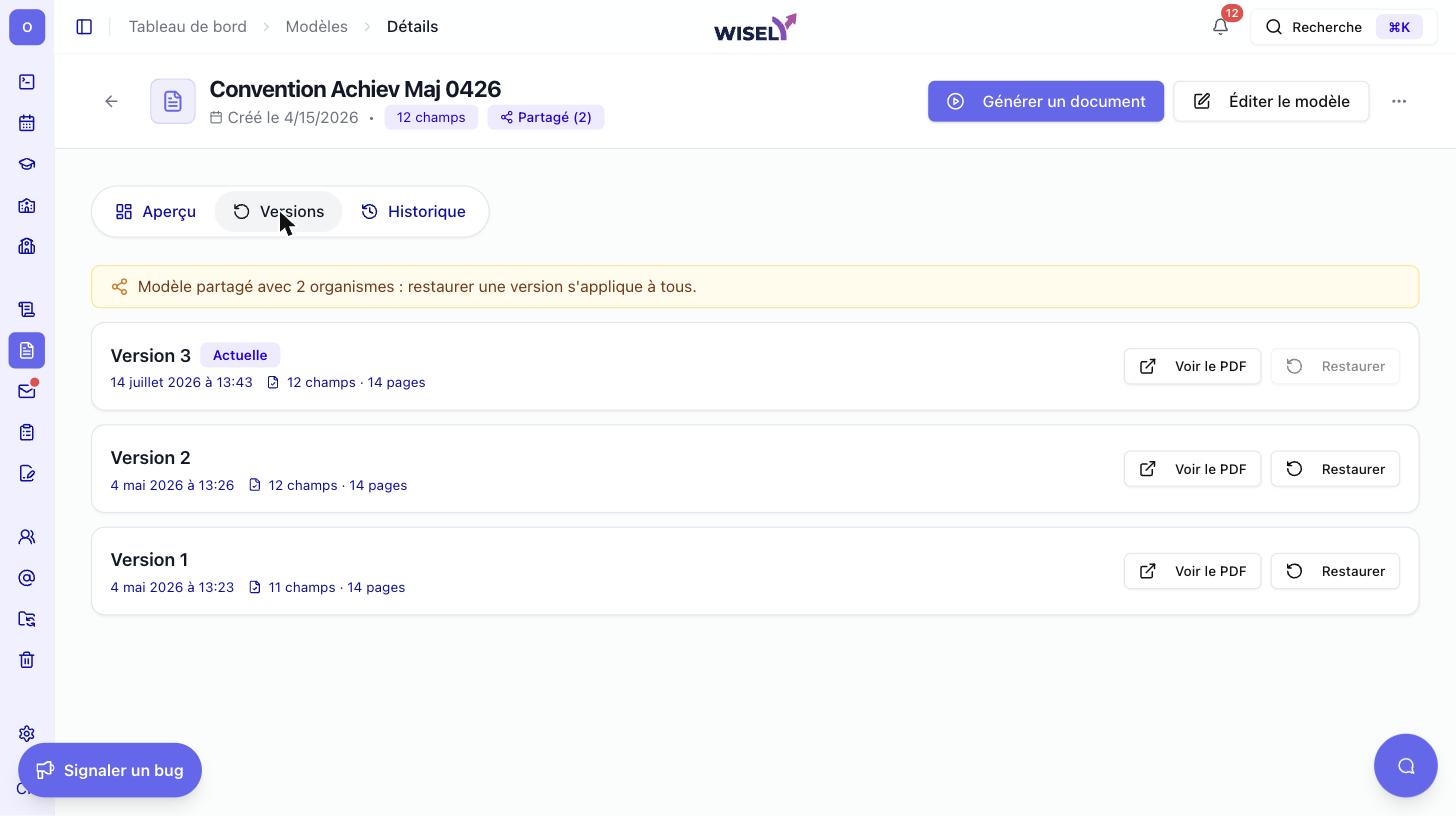Viewport: 1456px width, 816px height.
Task: Click the 12 champs header badge
Action: pos(431,117)
